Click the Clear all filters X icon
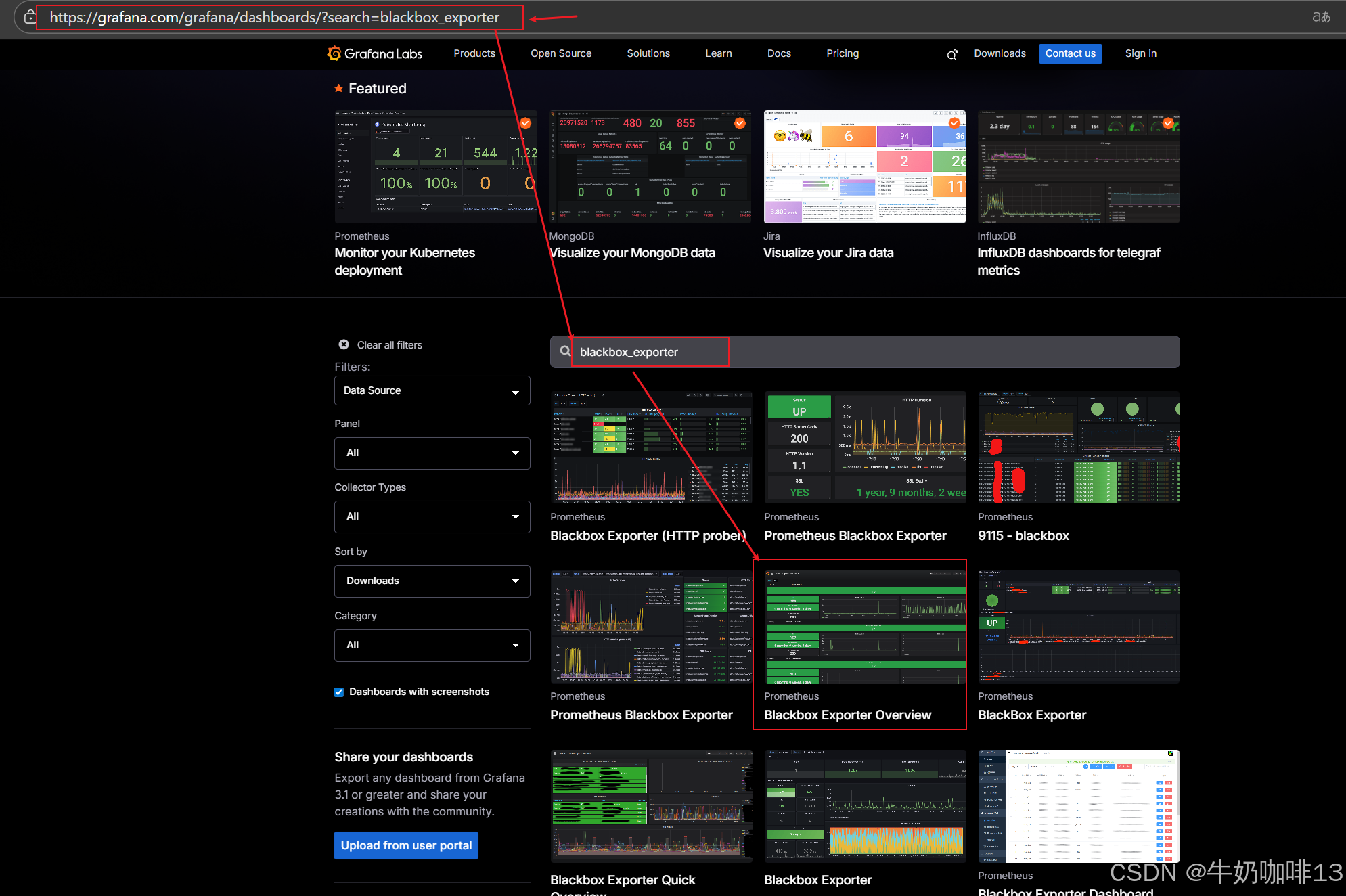1346x896 pixels. (344, 344)
